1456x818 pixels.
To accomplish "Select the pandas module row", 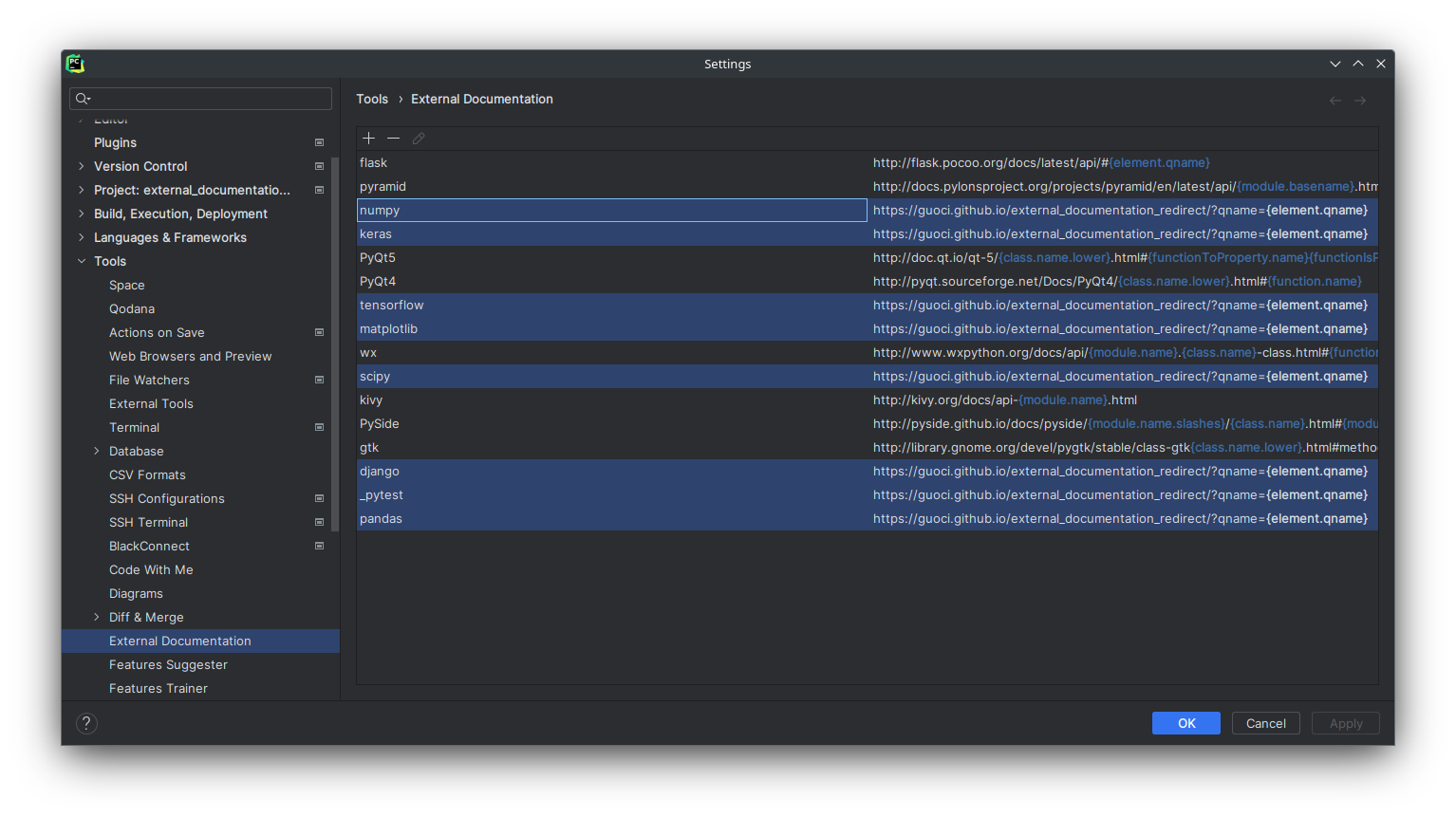I will (x=868, y=519).
